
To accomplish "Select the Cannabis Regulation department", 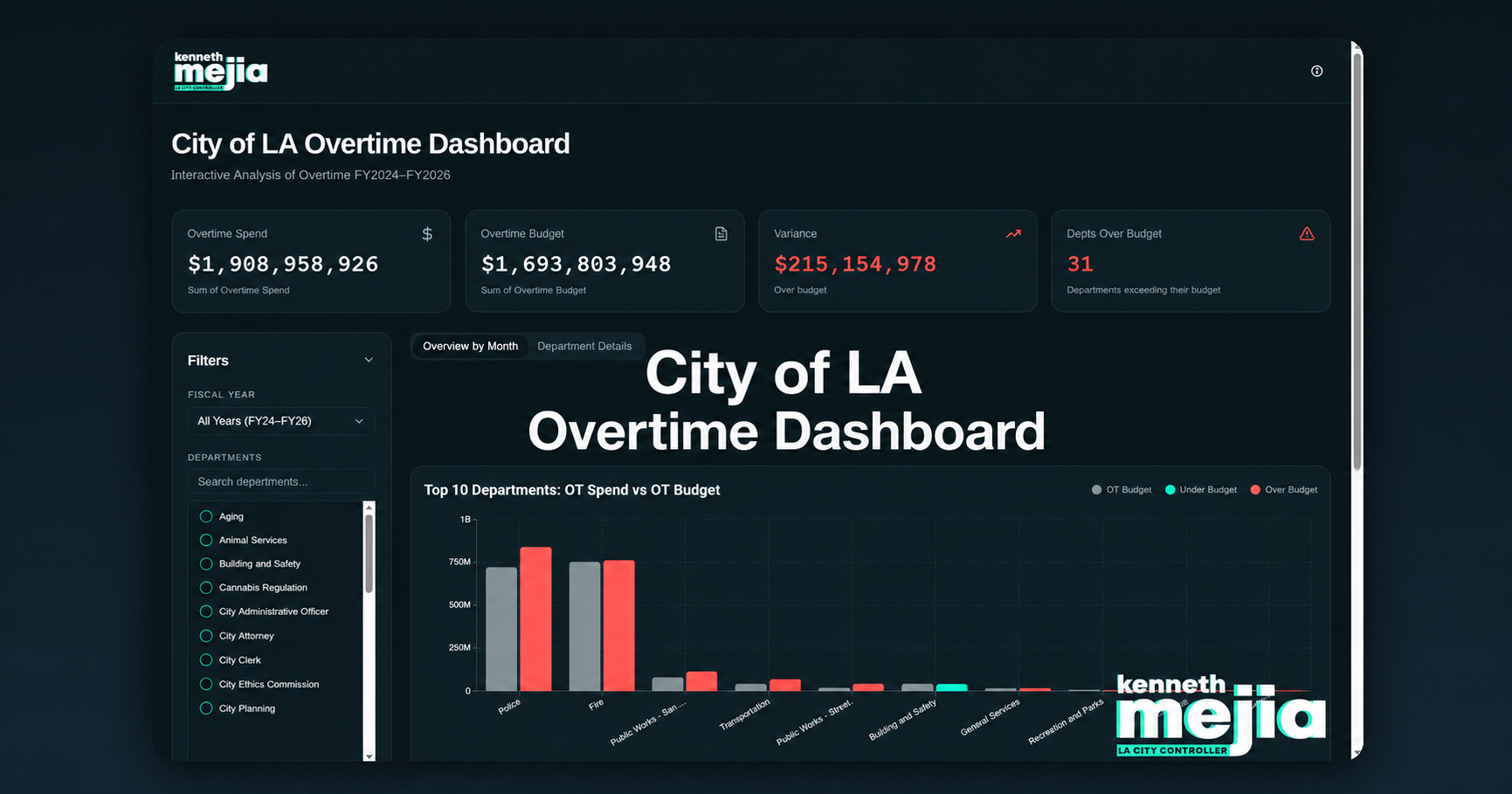I will pos(206,588).
